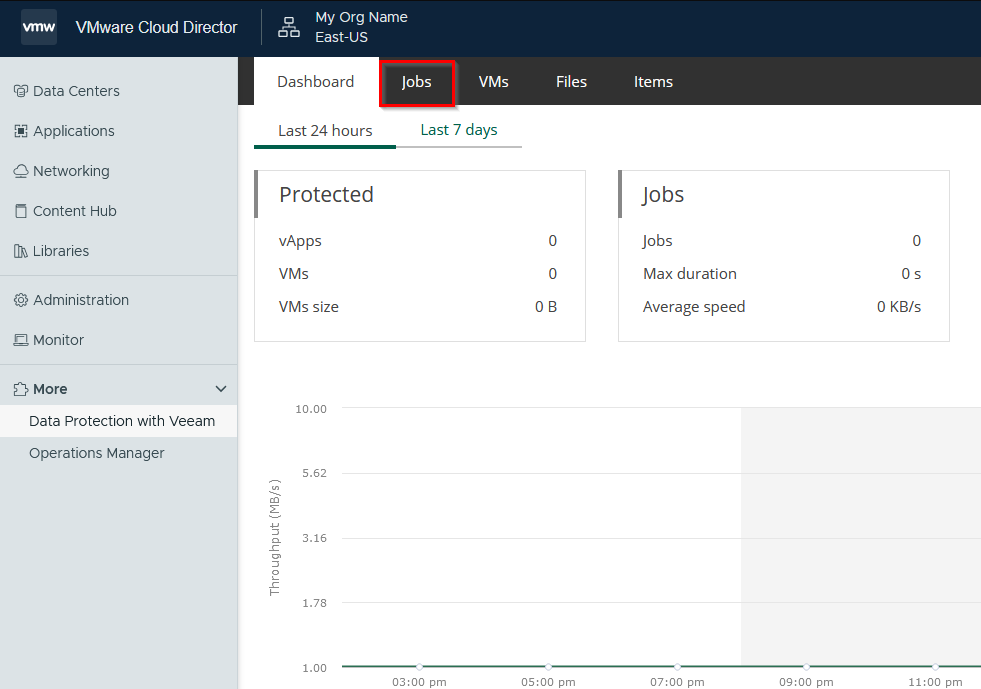The image size is (981, 689).
Task: Open the Items tab
Action: (x=653, y=82)
